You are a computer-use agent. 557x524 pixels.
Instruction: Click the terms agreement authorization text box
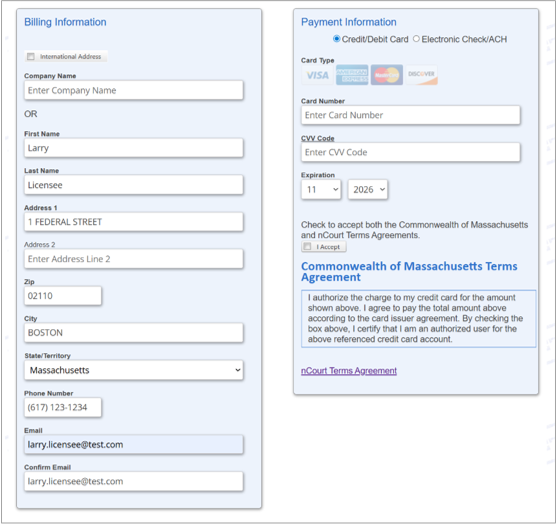[x=418, y=318]
